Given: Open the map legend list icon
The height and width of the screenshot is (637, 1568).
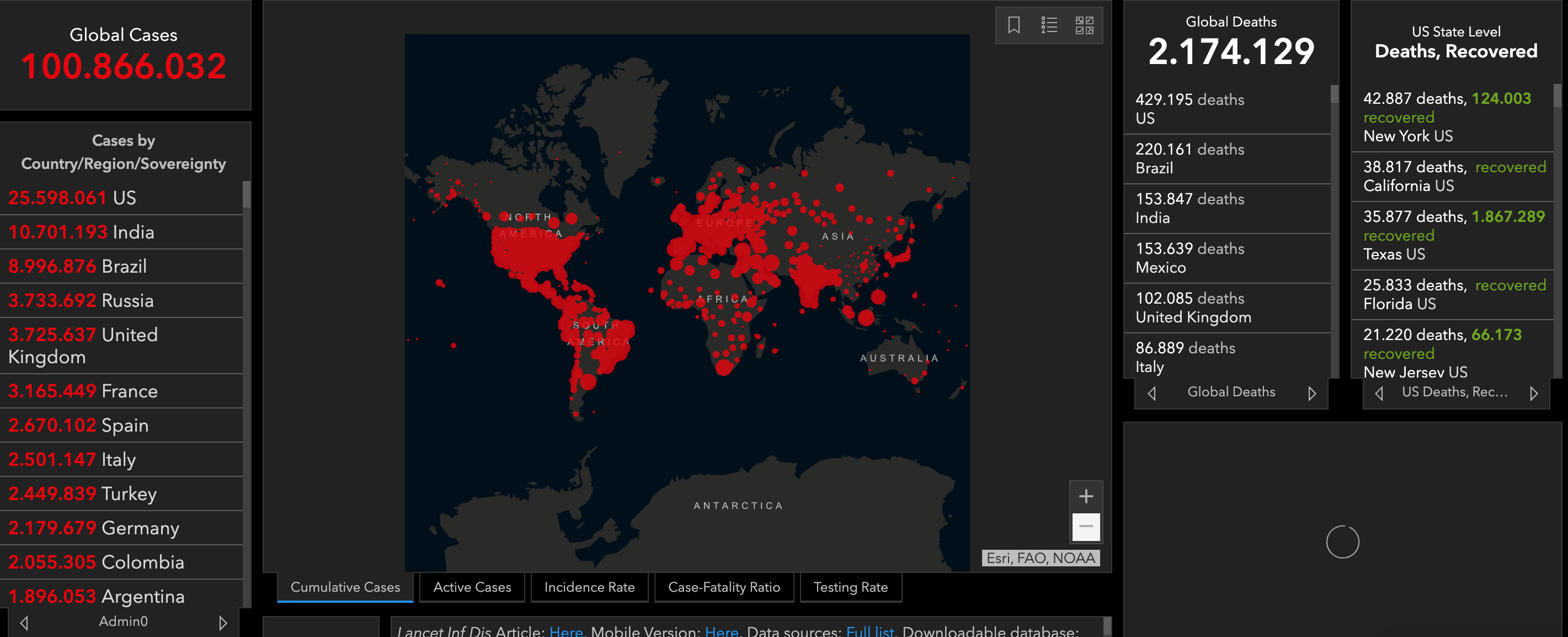Looking at the screenshot, I should (1049, 25).
